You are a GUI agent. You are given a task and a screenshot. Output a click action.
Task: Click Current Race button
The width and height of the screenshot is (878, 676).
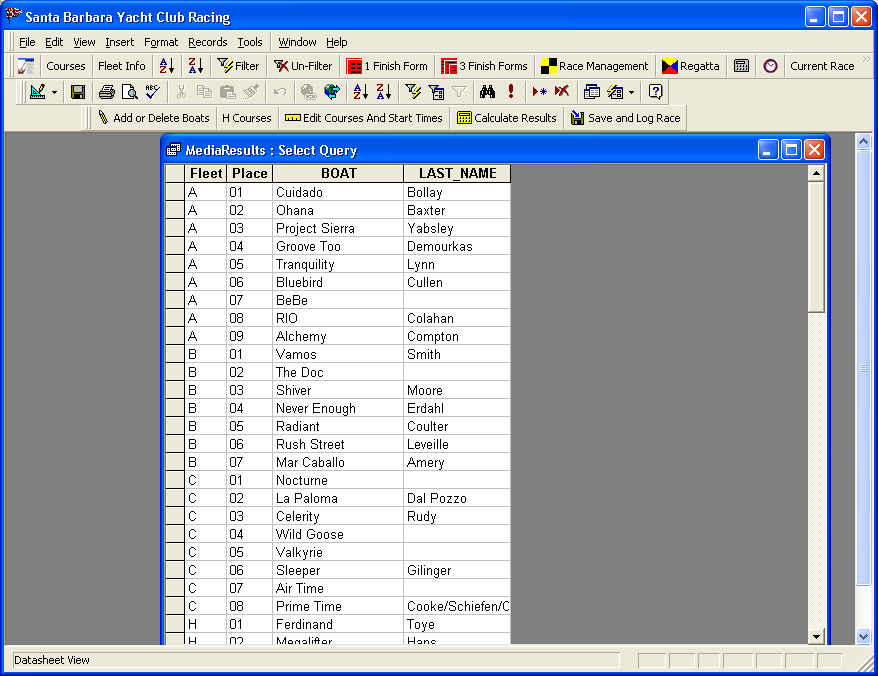pyautogui.click(x=822, y=66)
